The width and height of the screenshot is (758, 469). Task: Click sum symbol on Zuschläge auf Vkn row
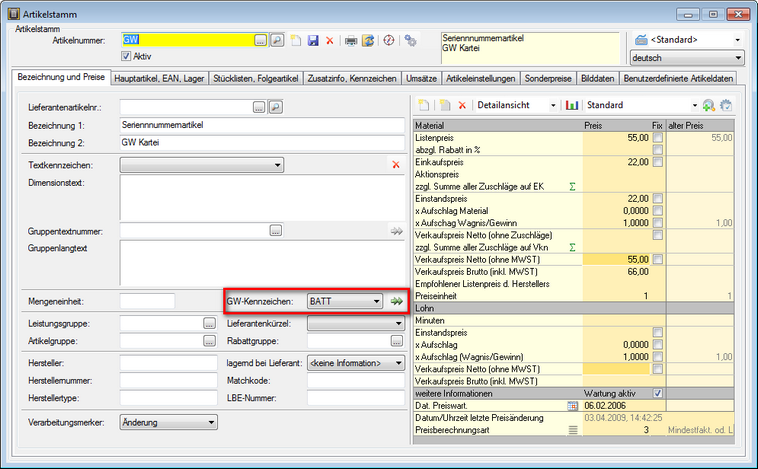(x=572, y=247)
